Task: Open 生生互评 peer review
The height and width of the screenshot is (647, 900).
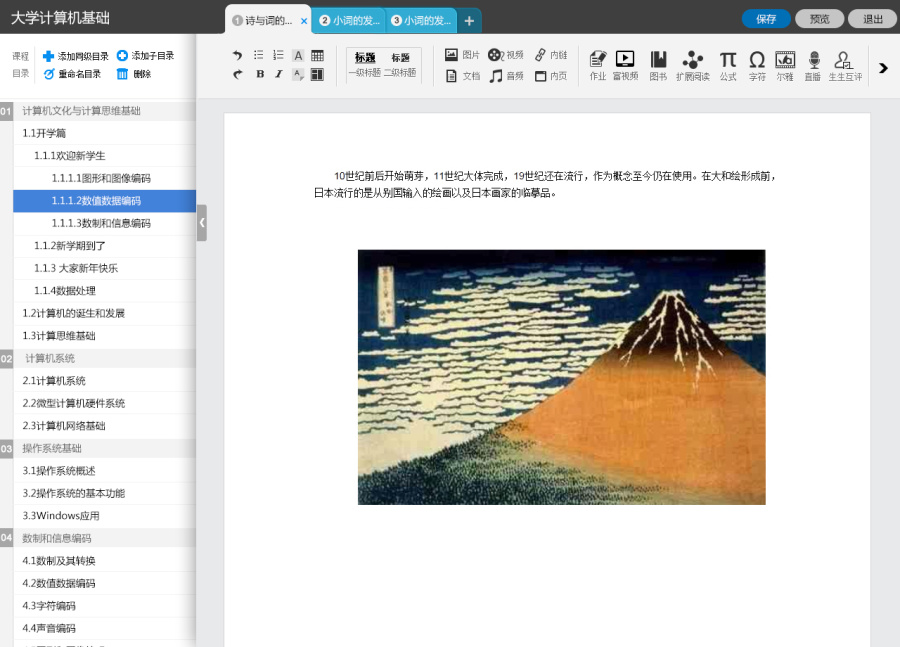Action: click(x=845, y=65)
